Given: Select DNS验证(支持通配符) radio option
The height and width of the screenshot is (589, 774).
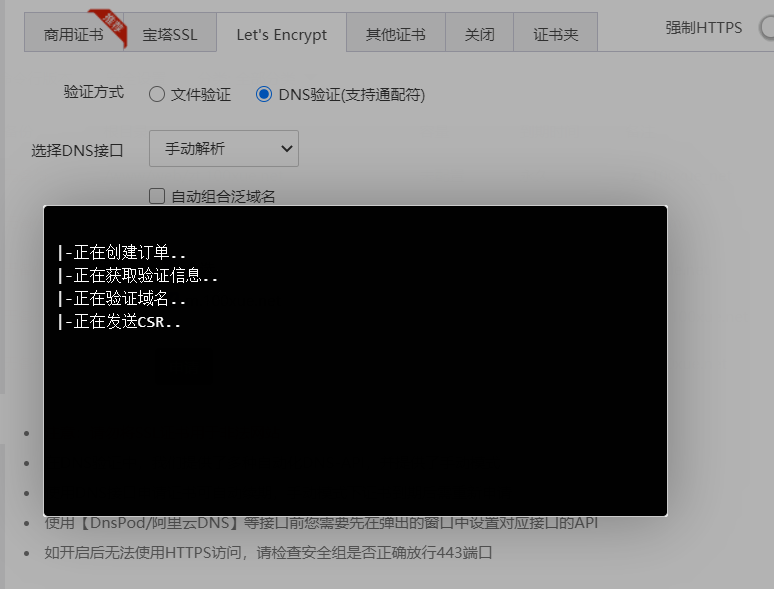Looking at the screenshot, I should tap(264, 94).
